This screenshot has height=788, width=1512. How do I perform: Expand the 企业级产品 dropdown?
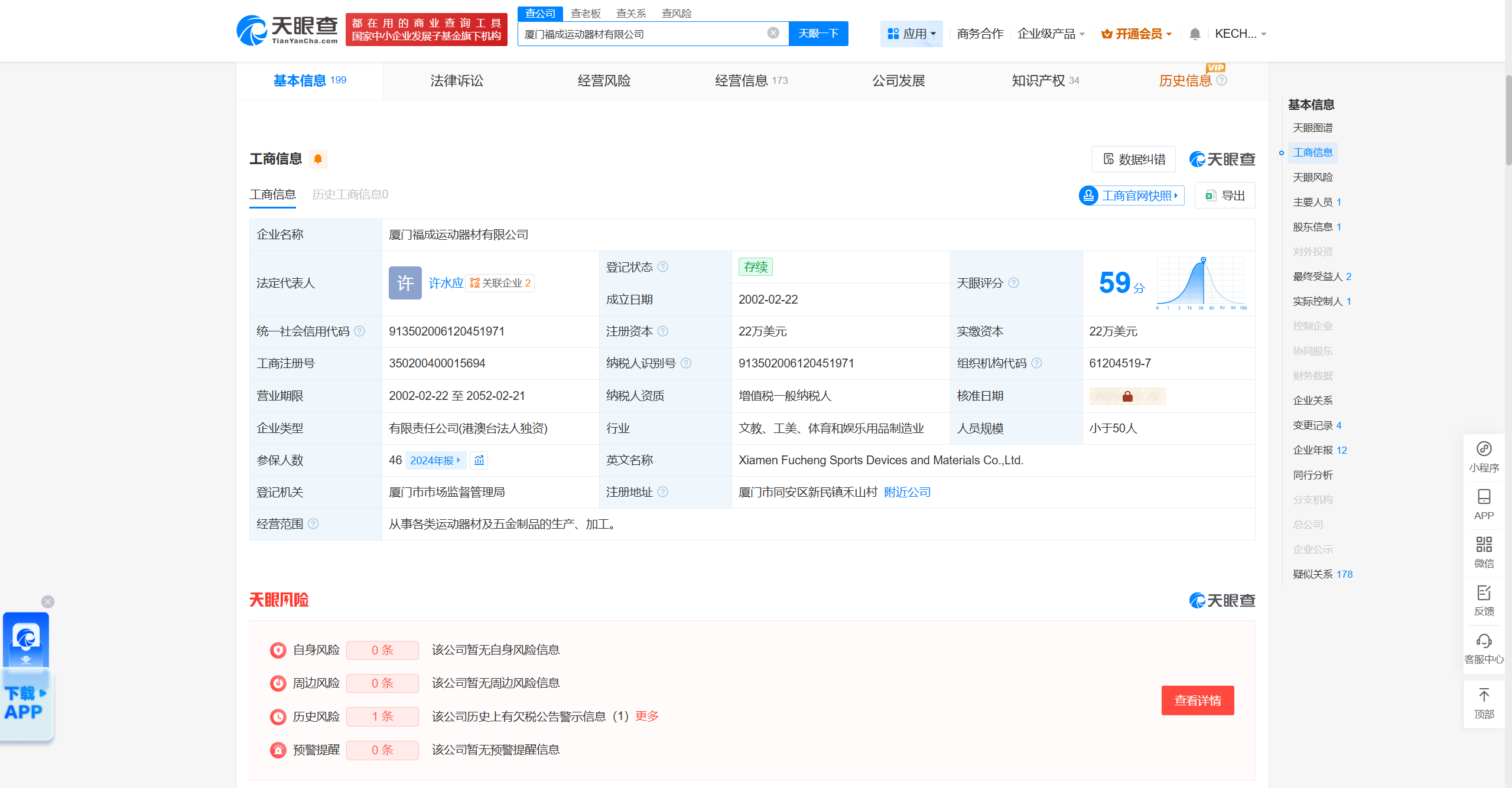coord(1051,34)
